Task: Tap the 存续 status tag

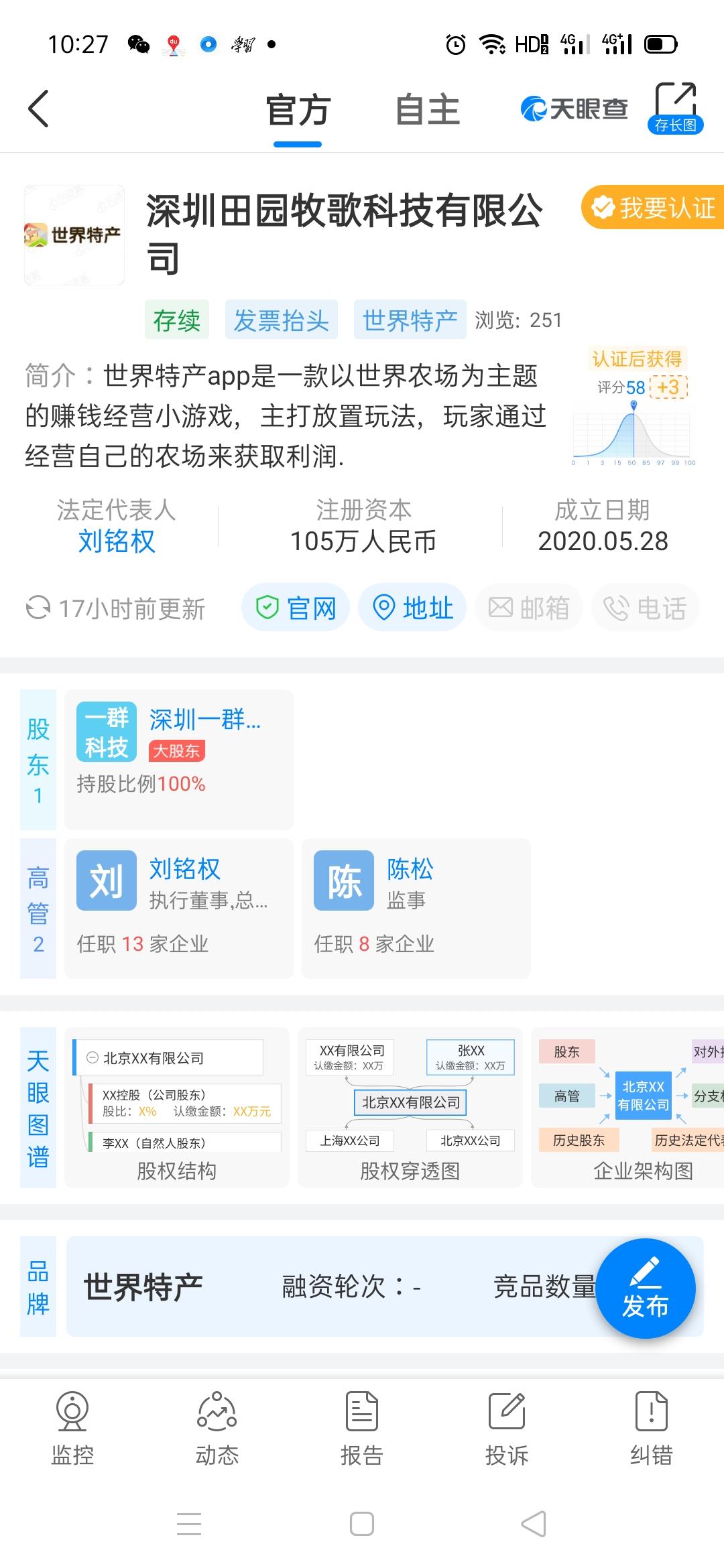Action: click(177, 320)
